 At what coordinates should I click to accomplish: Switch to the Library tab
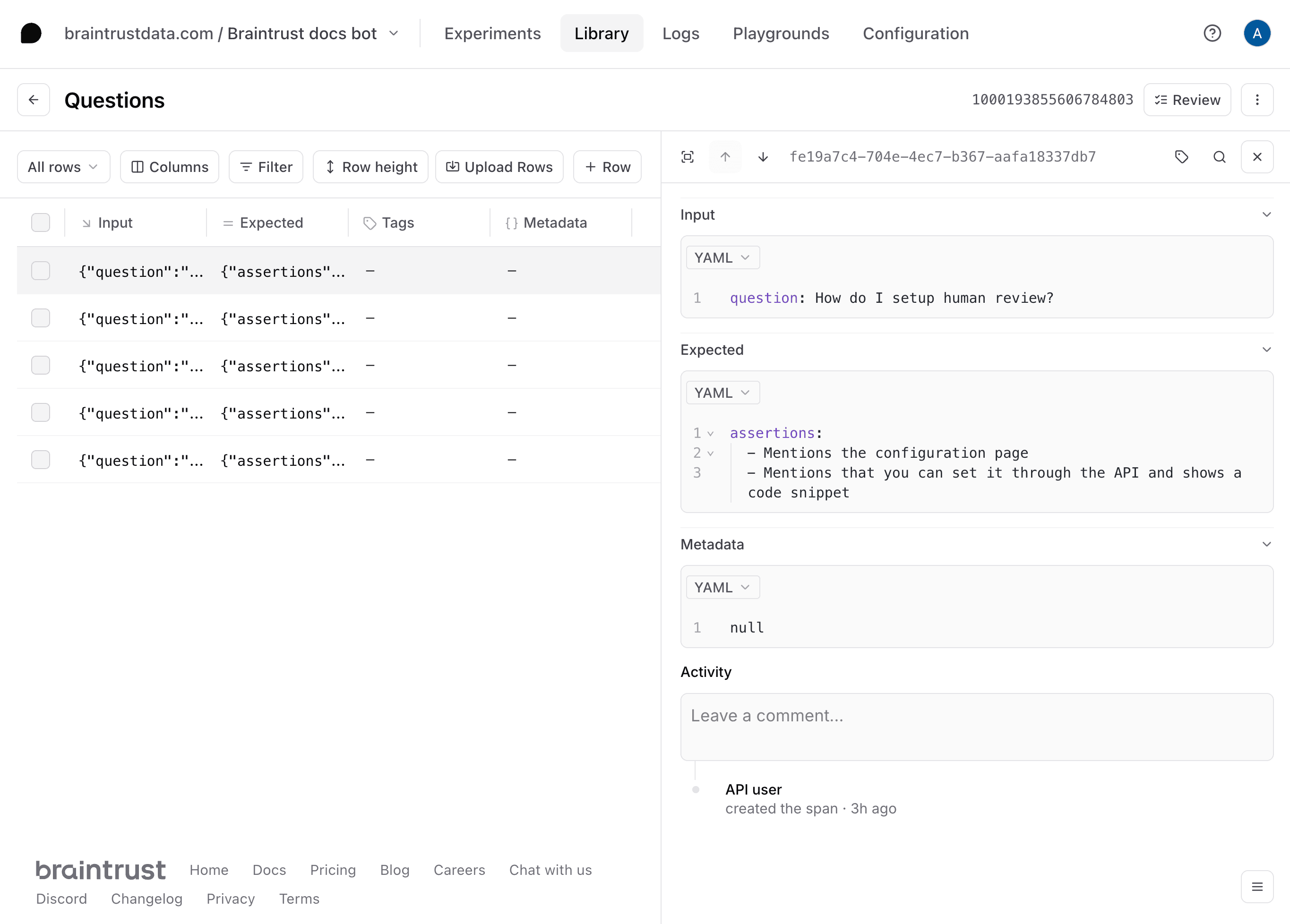(601, 33)
